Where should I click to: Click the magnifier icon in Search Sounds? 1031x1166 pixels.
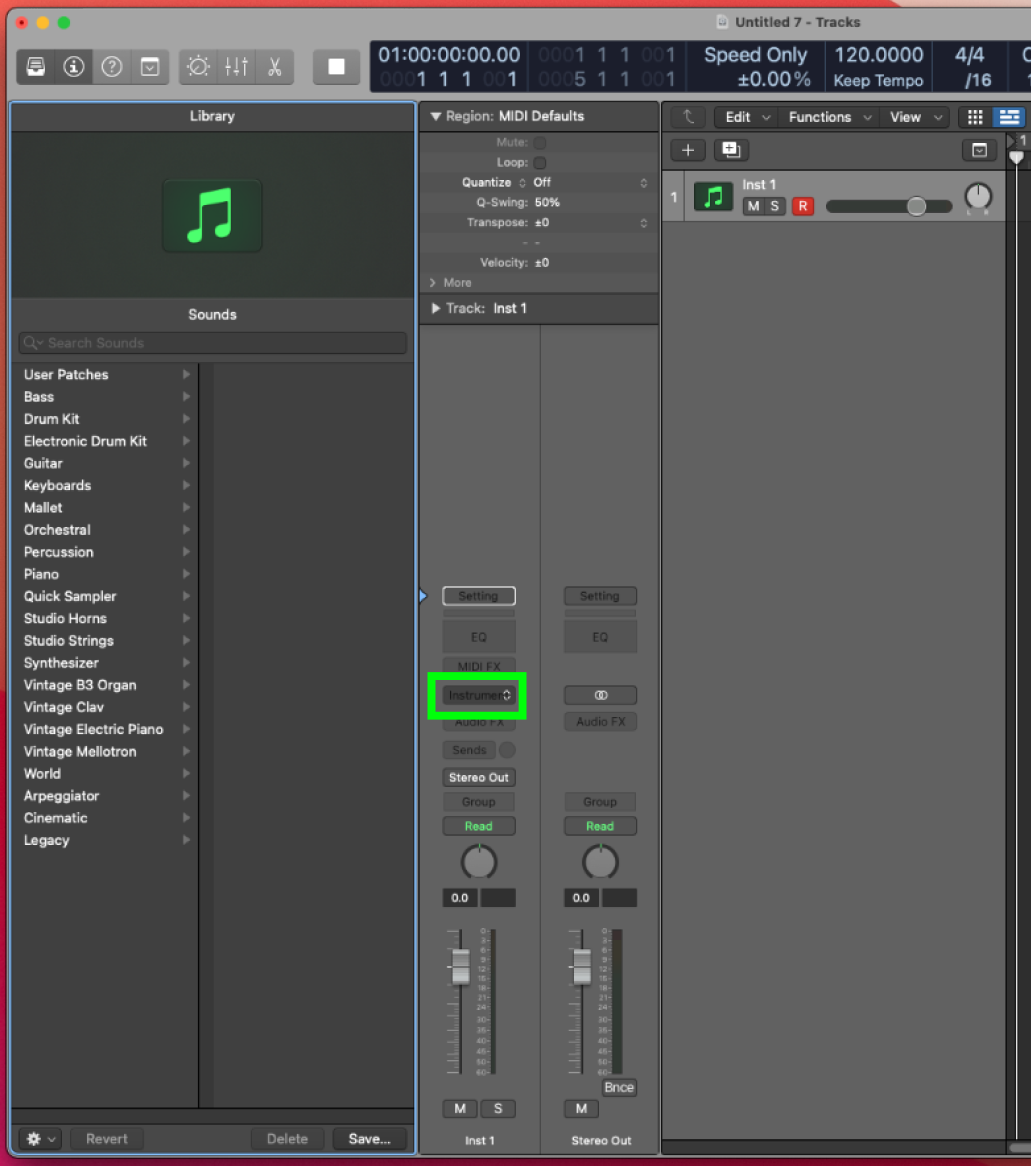click(32, 343)
